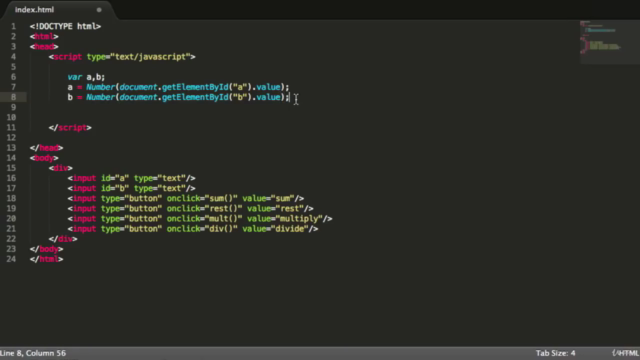Place cursor on <!DOCTYPE html> line
The height and width of the screenshot is (360, 640).
[65, 27]
